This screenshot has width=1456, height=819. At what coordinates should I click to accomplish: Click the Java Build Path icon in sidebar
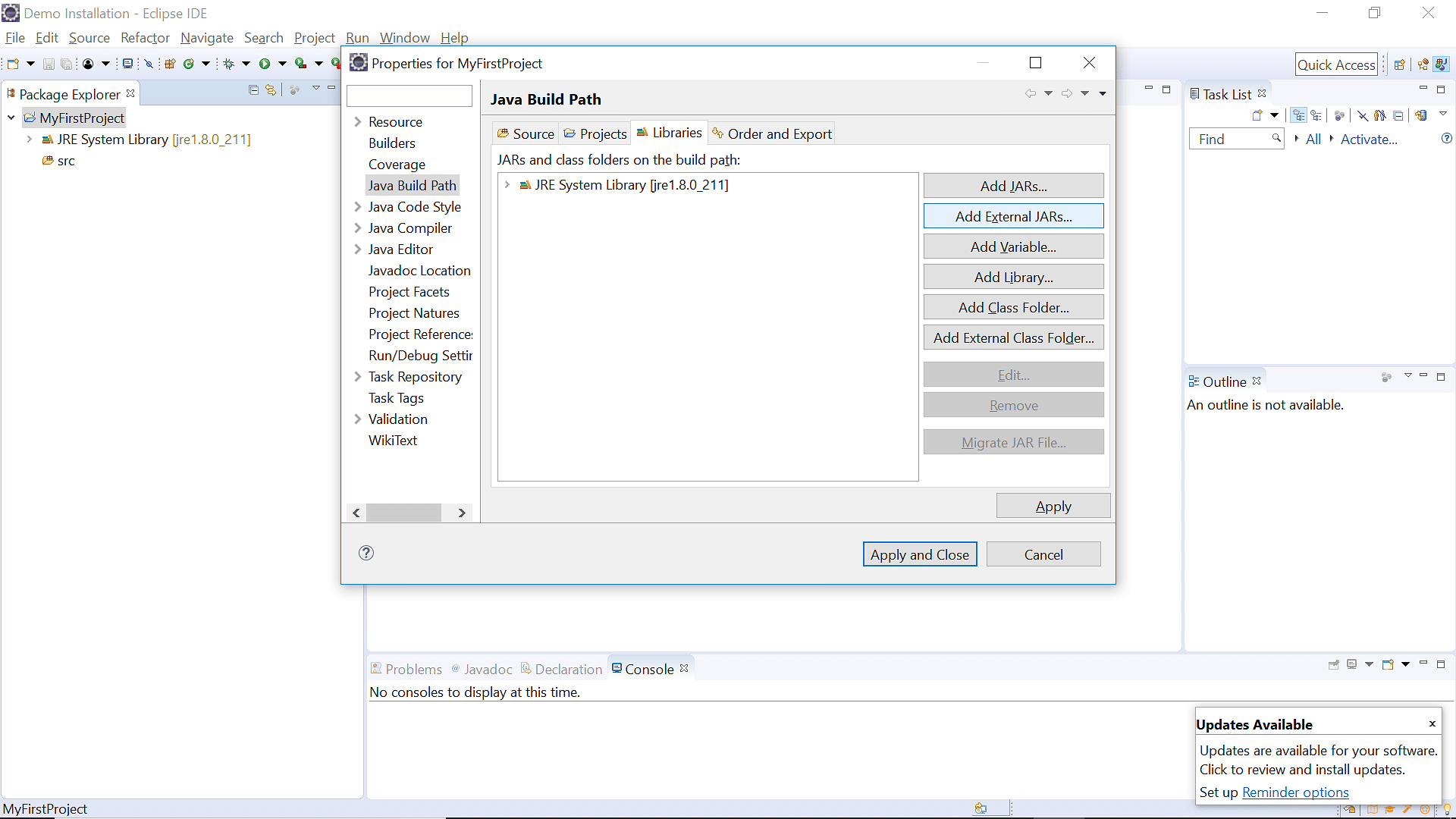click(x=412, y=185)
